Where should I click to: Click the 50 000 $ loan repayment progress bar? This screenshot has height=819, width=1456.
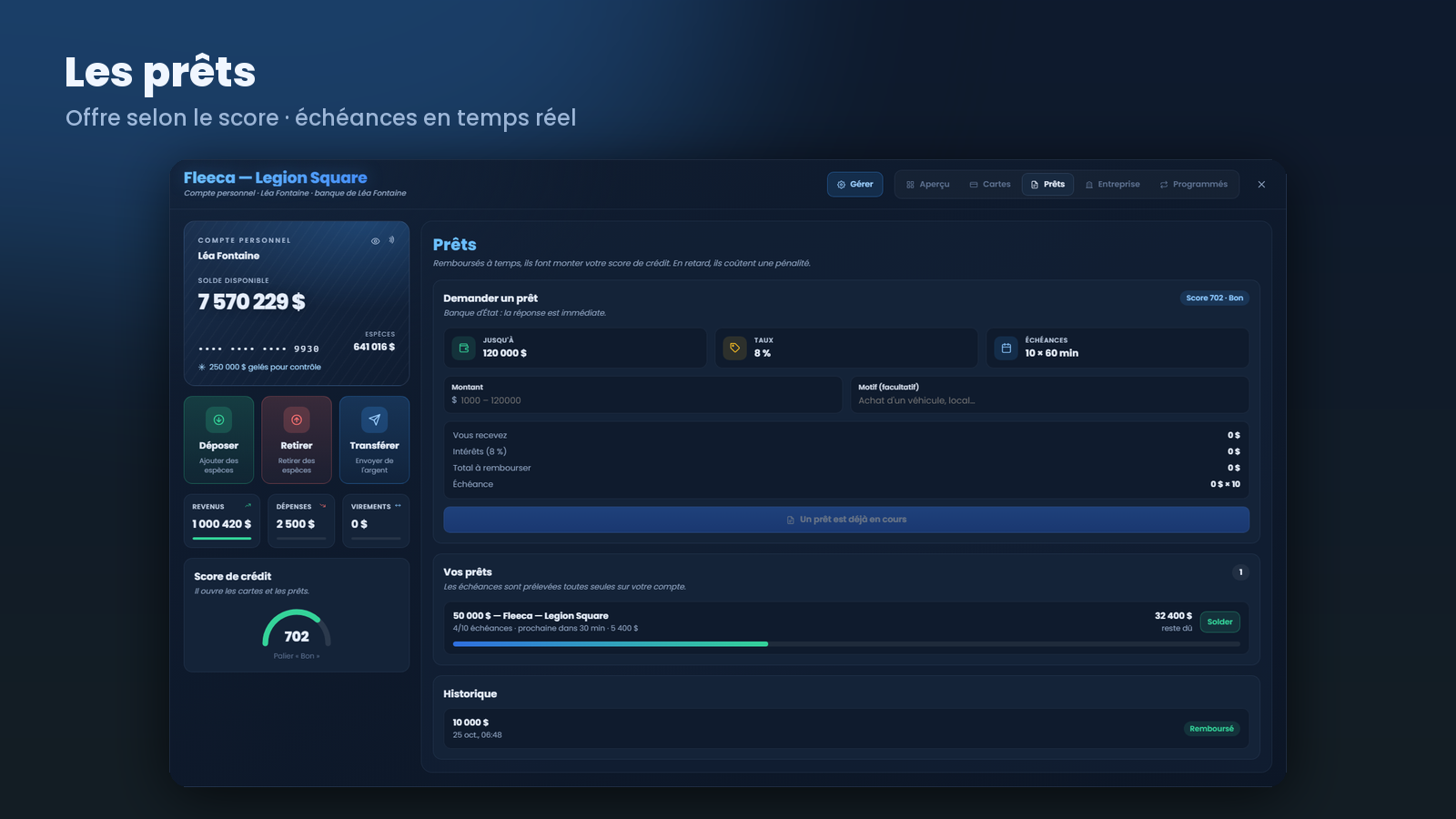[x=846, y=644]
